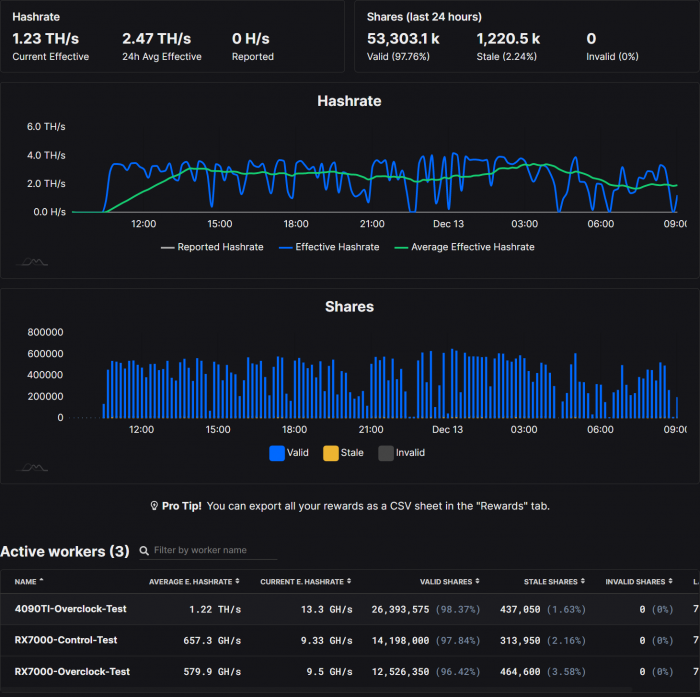Hide Stale shares via yellow legend swatch
The width and height of the screenshot is (700, 697).
[331, 453]
